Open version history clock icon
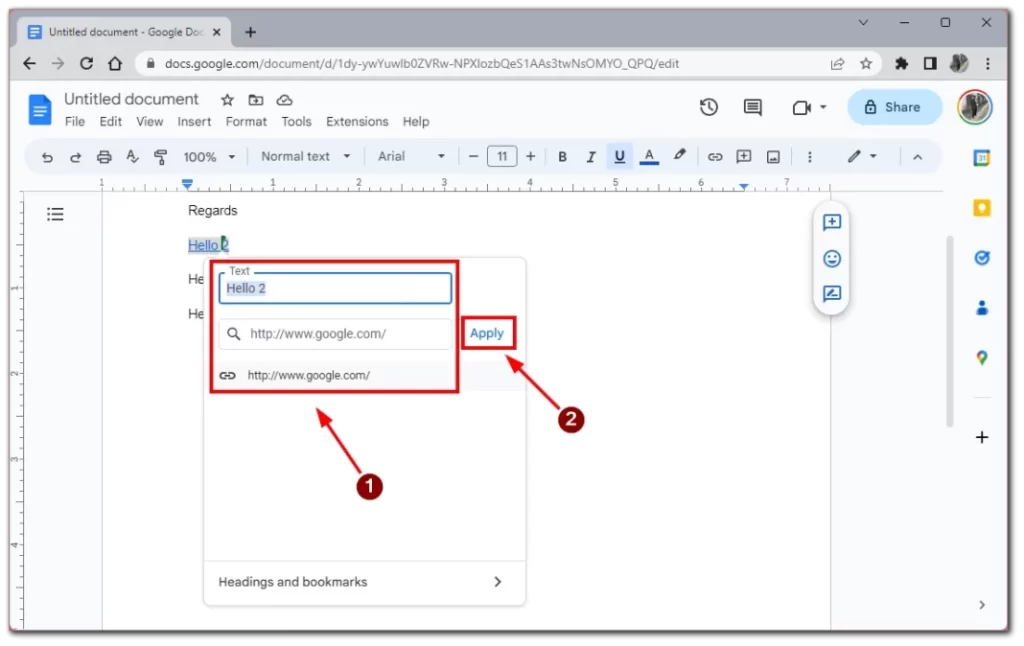 tap(709, 107)
